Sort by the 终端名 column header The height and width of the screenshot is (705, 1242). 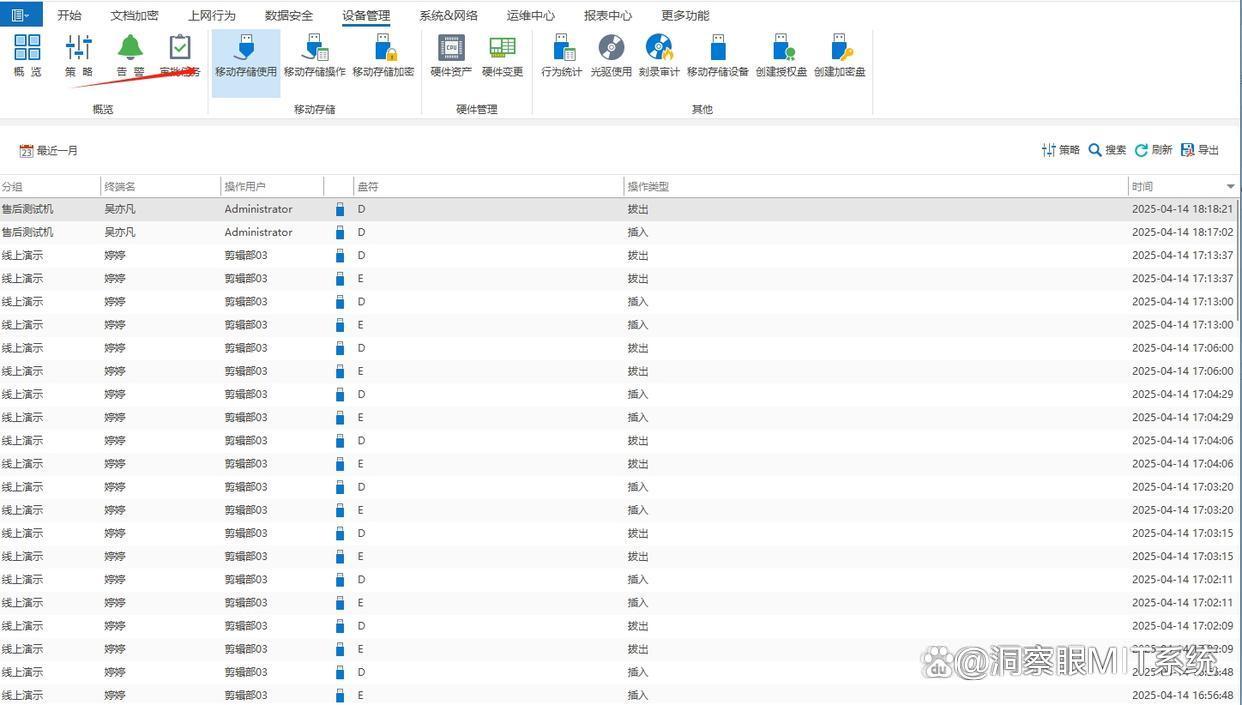tap(160, 187)
